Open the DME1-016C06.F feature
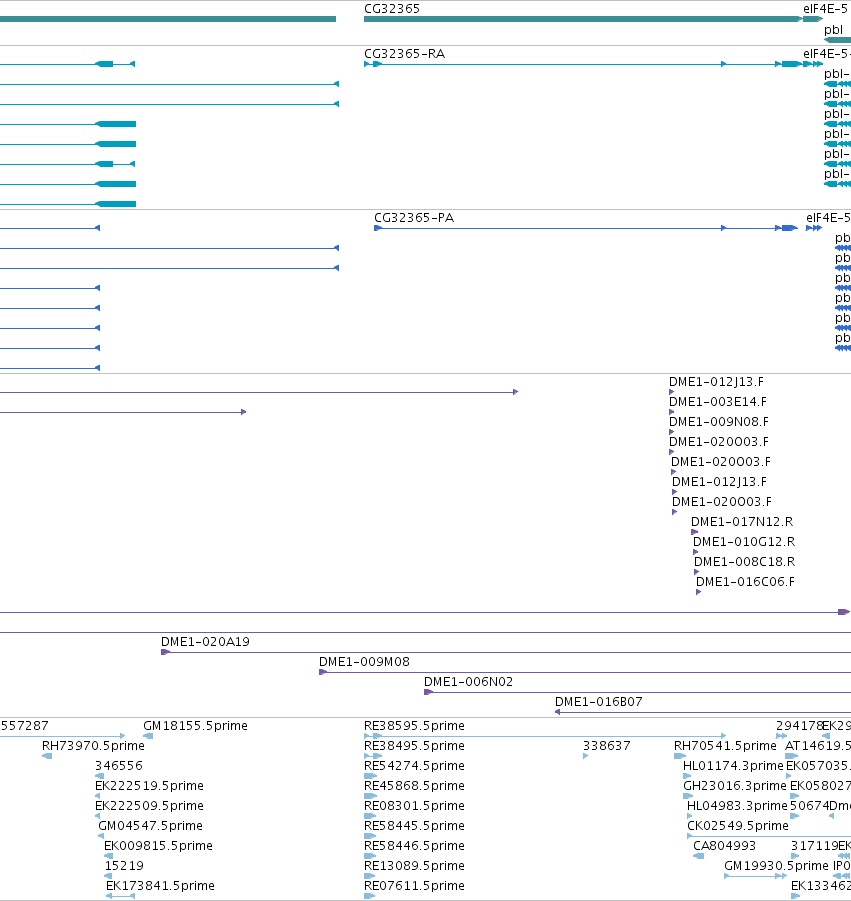Screen dimensions: 851x901 (x=745, y=582)
